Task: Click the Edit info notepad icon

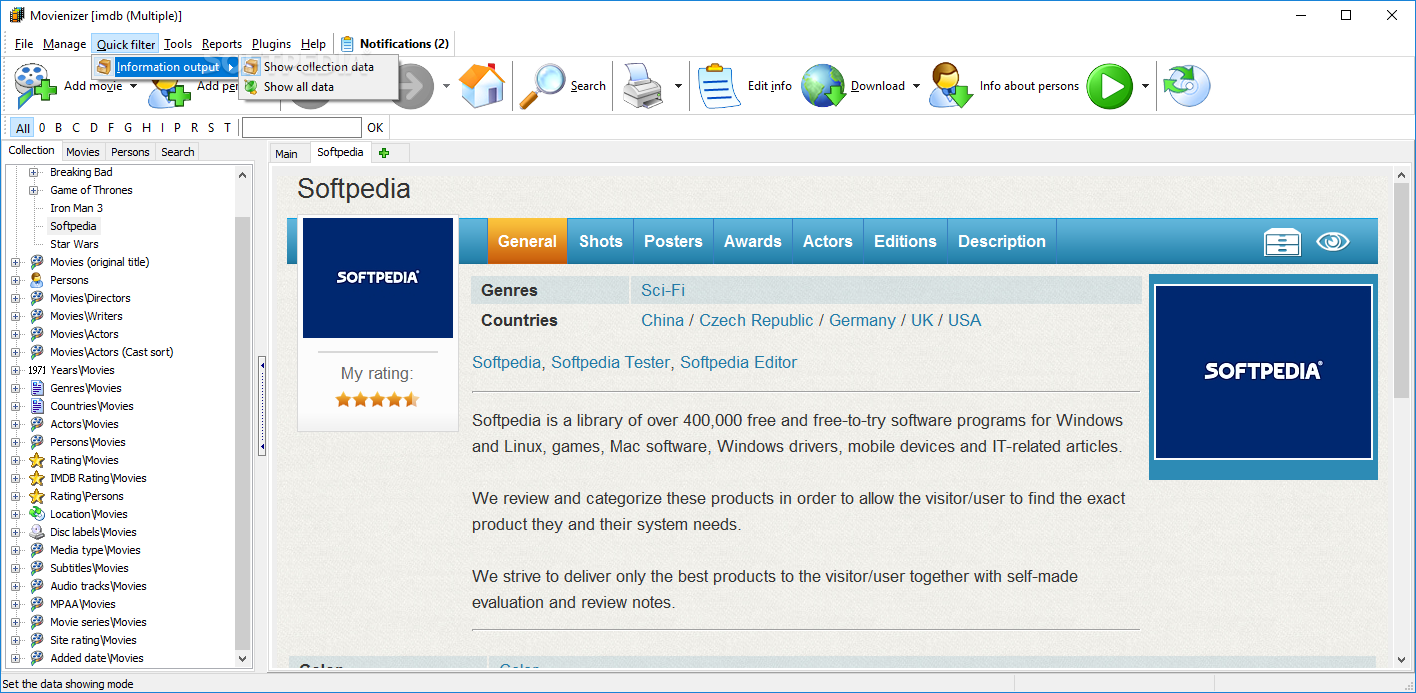Action: coord(719,86)
